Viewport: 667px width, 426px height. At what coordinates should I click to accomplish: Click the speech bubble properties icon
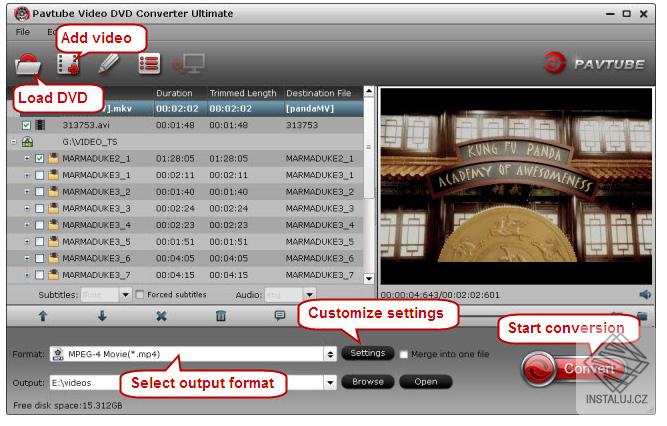point(279,315)
